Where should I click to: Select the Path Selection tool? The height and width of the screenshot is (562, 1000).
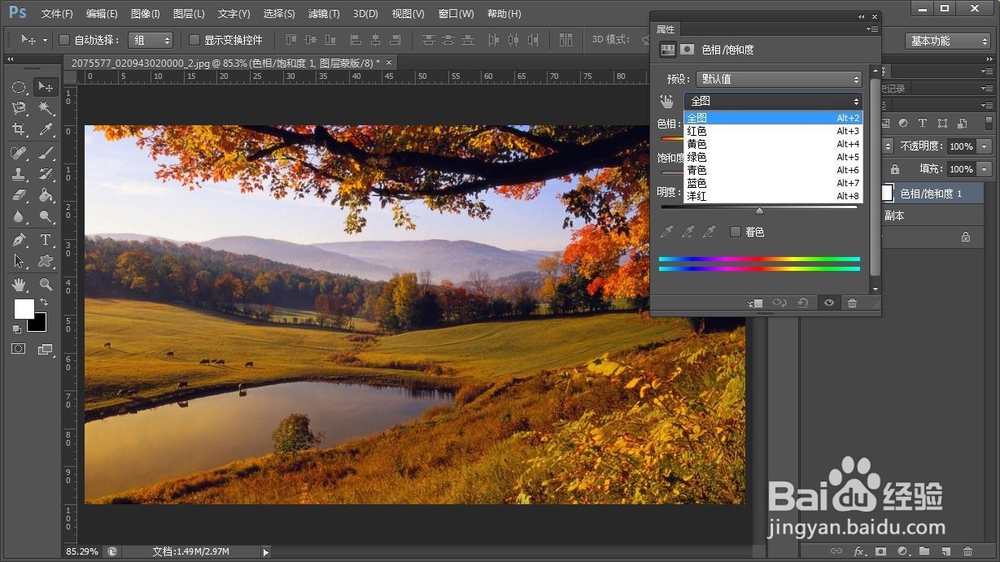[18, 261]
